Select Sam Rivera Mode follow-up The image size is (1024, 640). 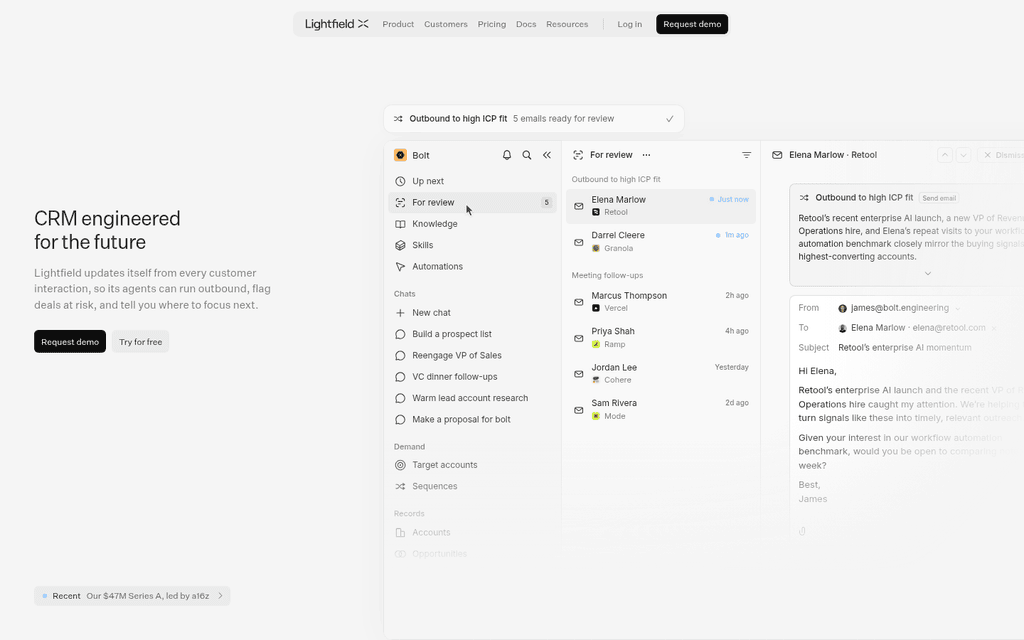coord(661,409)
